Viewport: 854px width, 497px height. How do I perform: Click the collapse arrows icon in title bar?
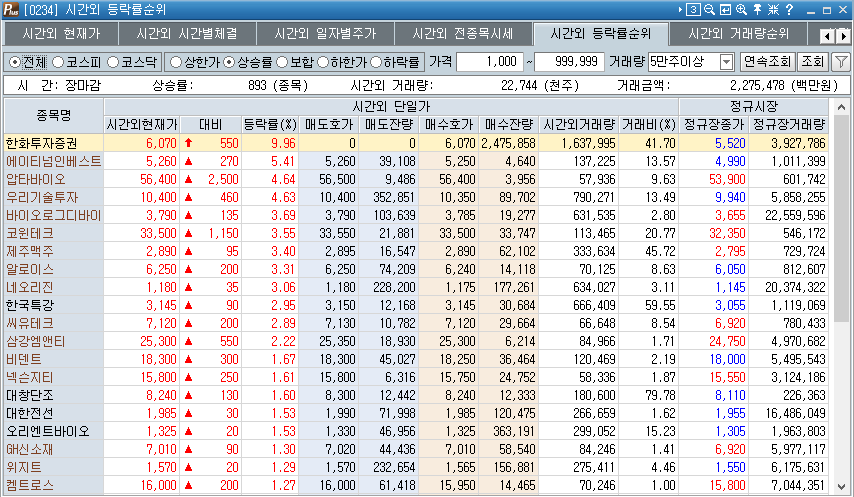click(773, 10)
